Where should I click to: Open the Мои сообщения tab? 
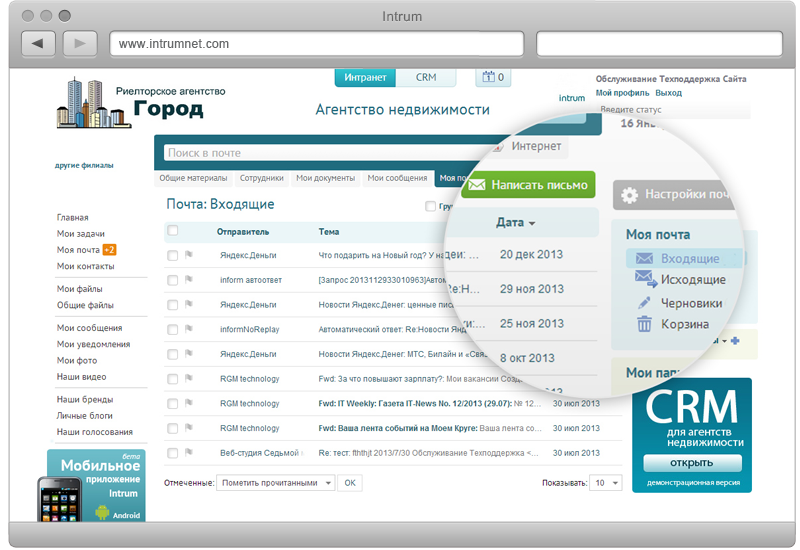pyautogui.click(x=397, y=178)
